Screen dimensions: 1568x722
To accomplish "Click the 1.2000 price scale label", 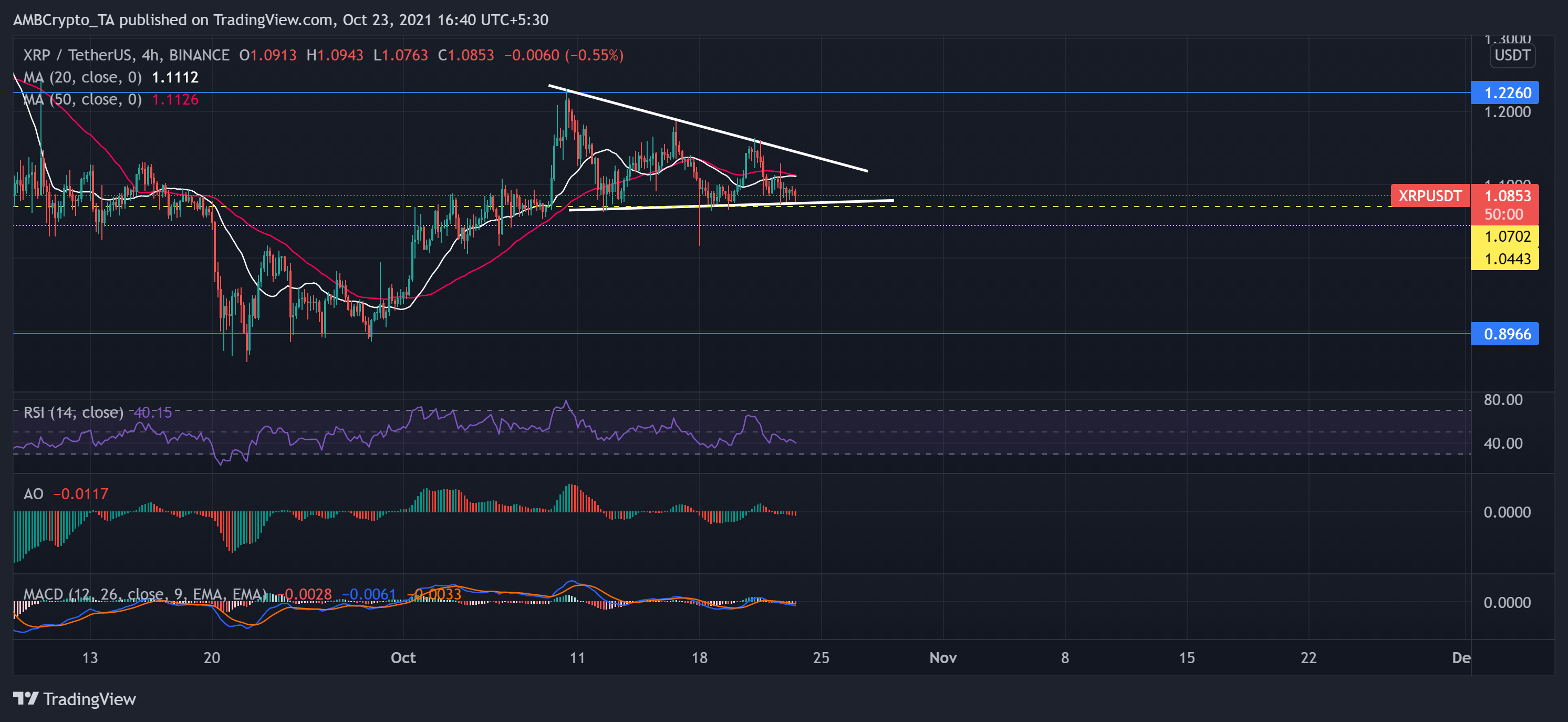I will pyautogui.click(x=1507, y=112).
